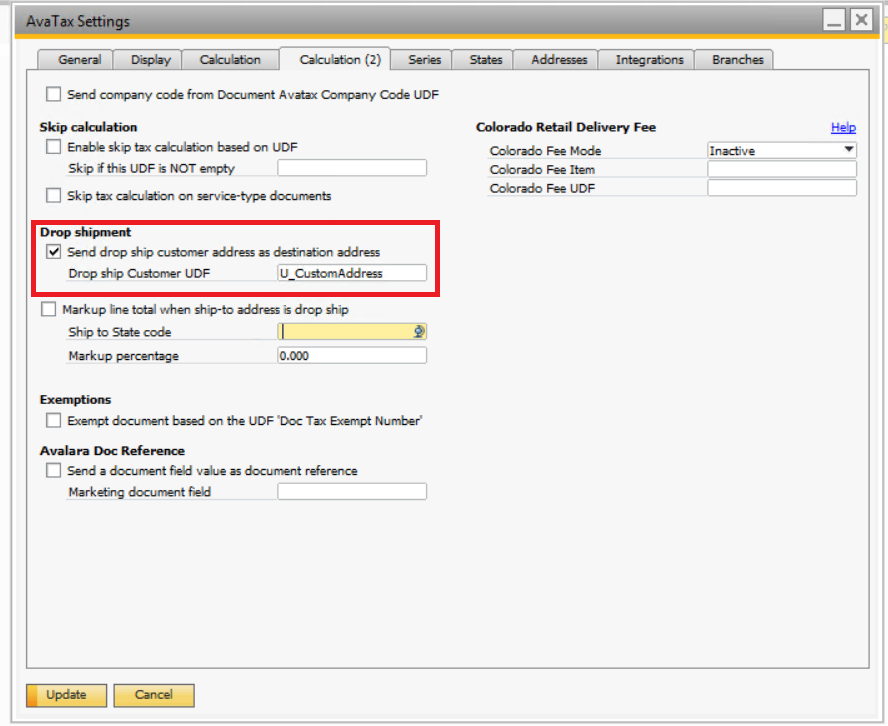Viewport: 888px width, 726px height.
Task: Click the Colorado Retail Delivery Fee heading
Action: (566, 127)
